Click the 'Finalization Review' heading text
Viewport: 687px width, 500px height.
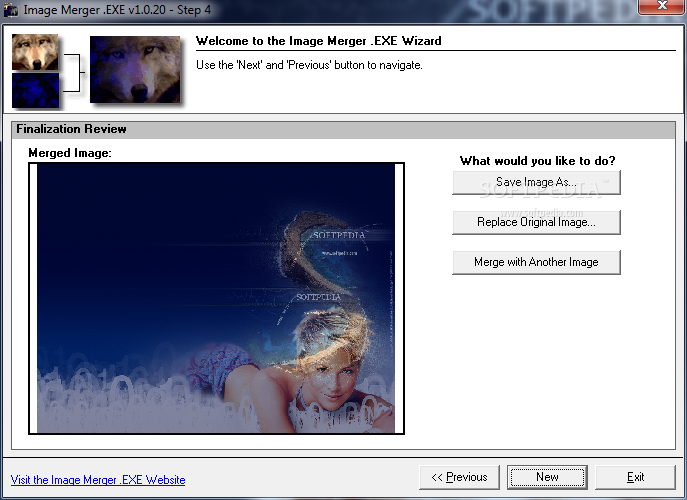click(71, 129)
